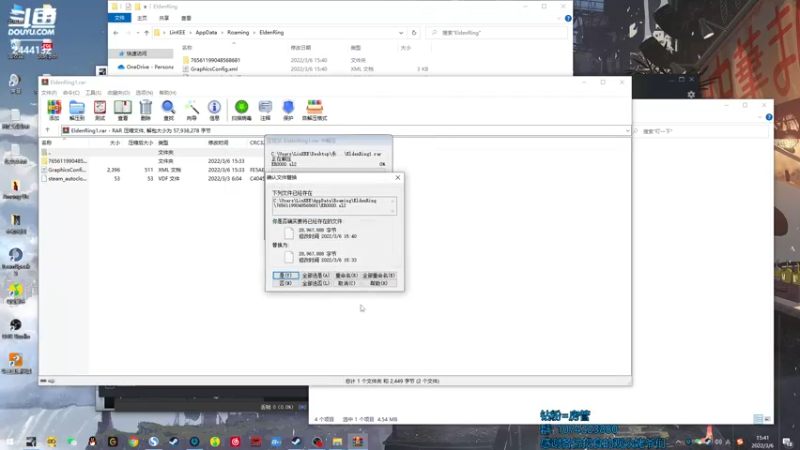Click 否(N) to skip replacing file
This screenshot has height=450, width=800.
pyautogui.click(x=285, y=283)
